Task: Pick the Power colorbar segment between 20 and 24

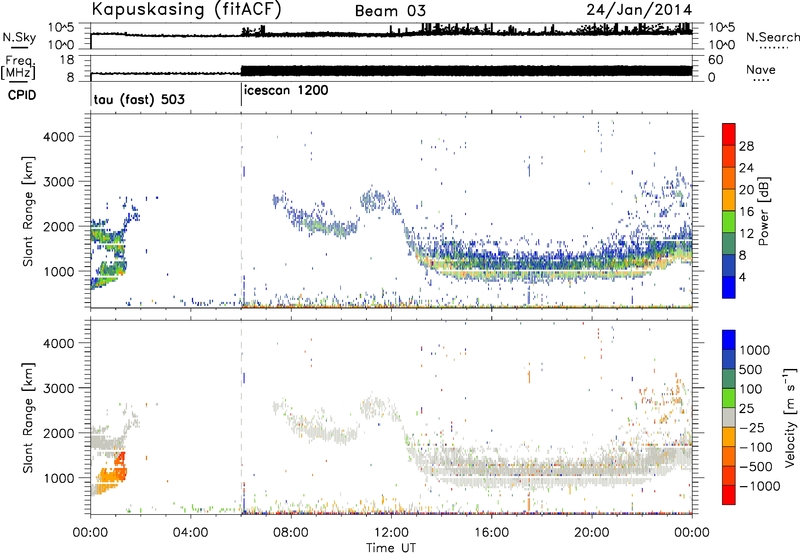Action: tap(729, 178)
